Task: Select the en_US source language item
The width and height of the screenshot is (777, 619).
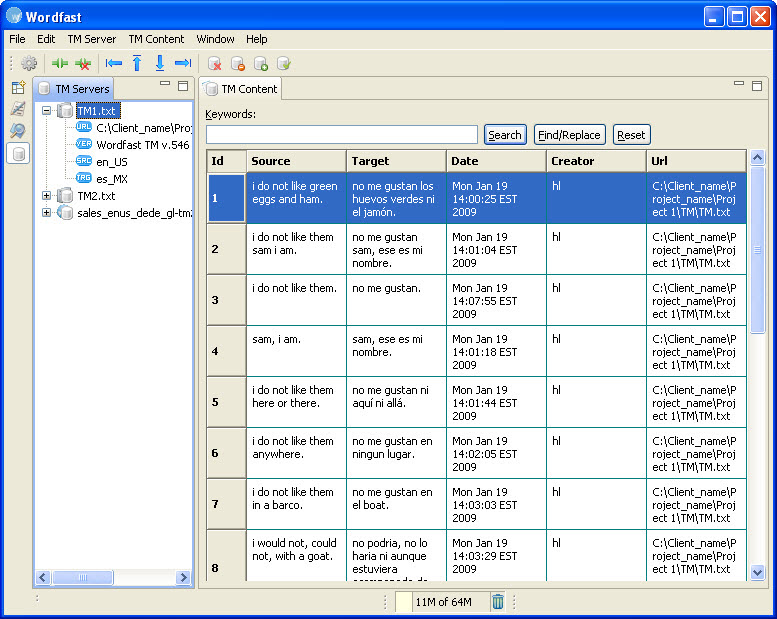Action: point(111,162)
